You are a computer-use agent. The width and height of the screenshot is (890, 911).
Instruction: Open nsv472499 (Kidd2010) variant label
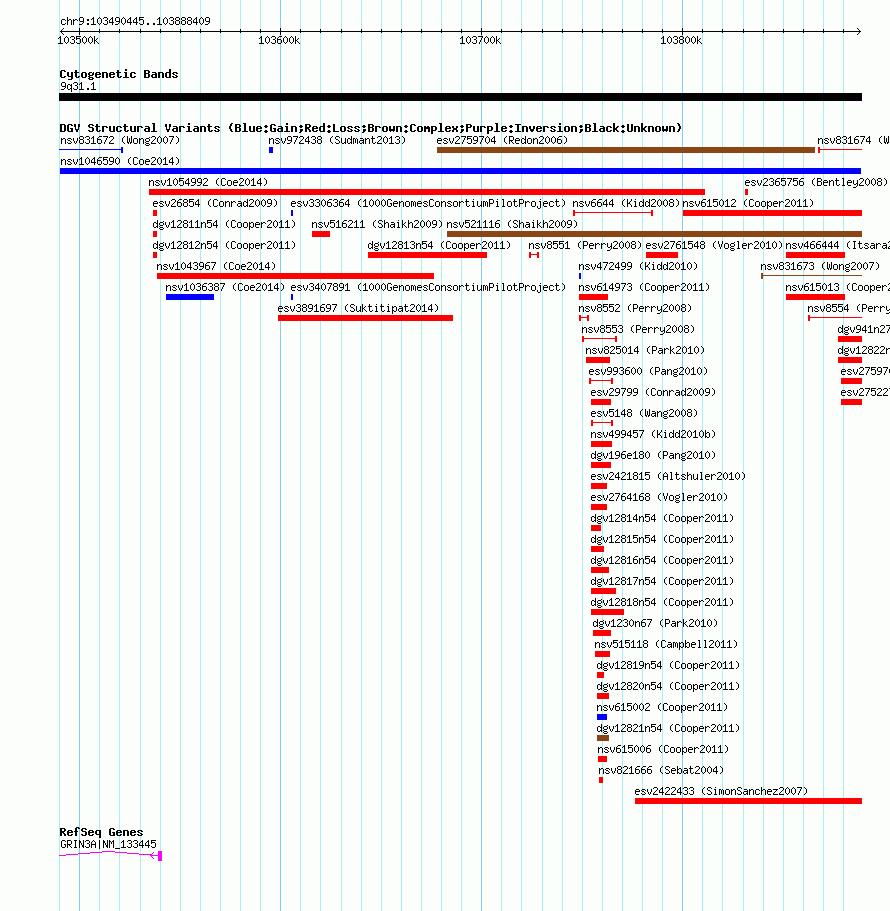(x=638, y=266)
